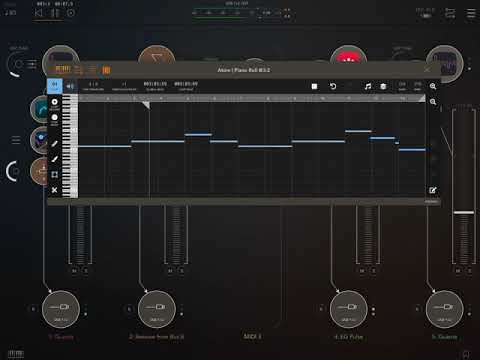This screenshot has height=360, width=480.
Task: Click the trash can to clear notes
Action: tap(383, 87)
